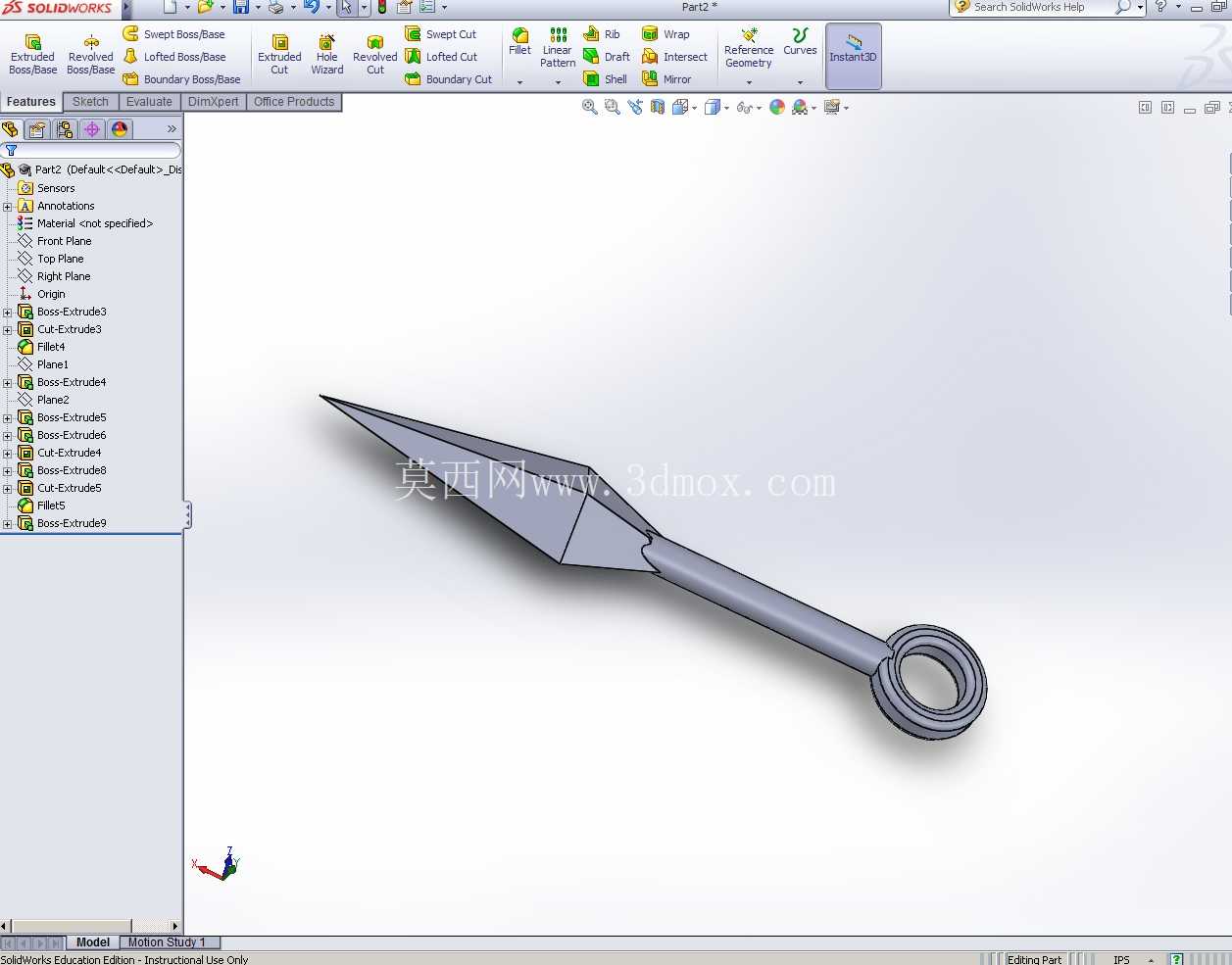Expand the Cut-Extrude3 feature node

8,330
